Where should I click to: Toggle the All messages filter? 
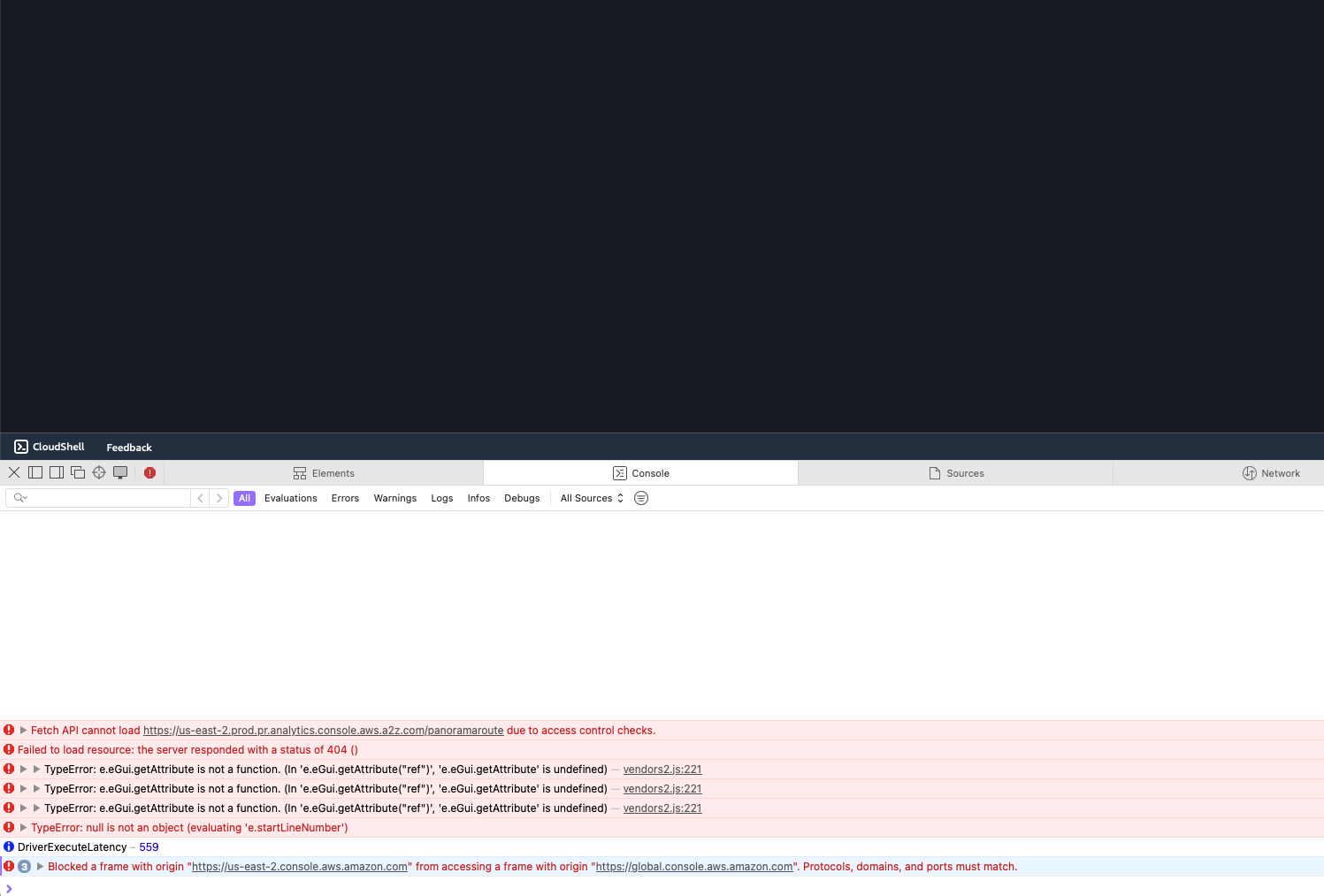(x=244, y=498)
